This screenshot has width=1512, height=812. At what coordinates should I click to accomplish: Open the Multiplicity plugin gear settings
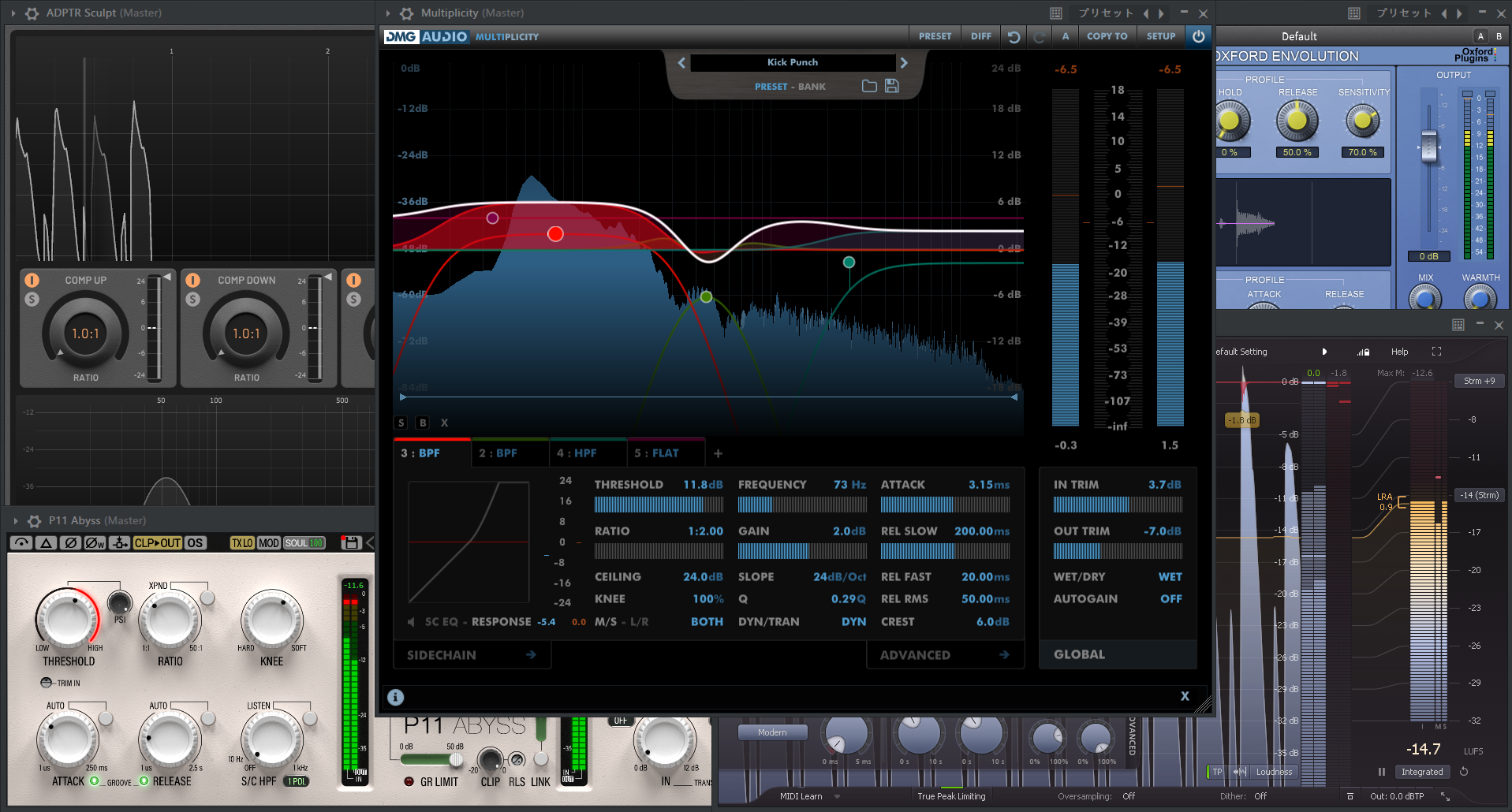point(406,13)
